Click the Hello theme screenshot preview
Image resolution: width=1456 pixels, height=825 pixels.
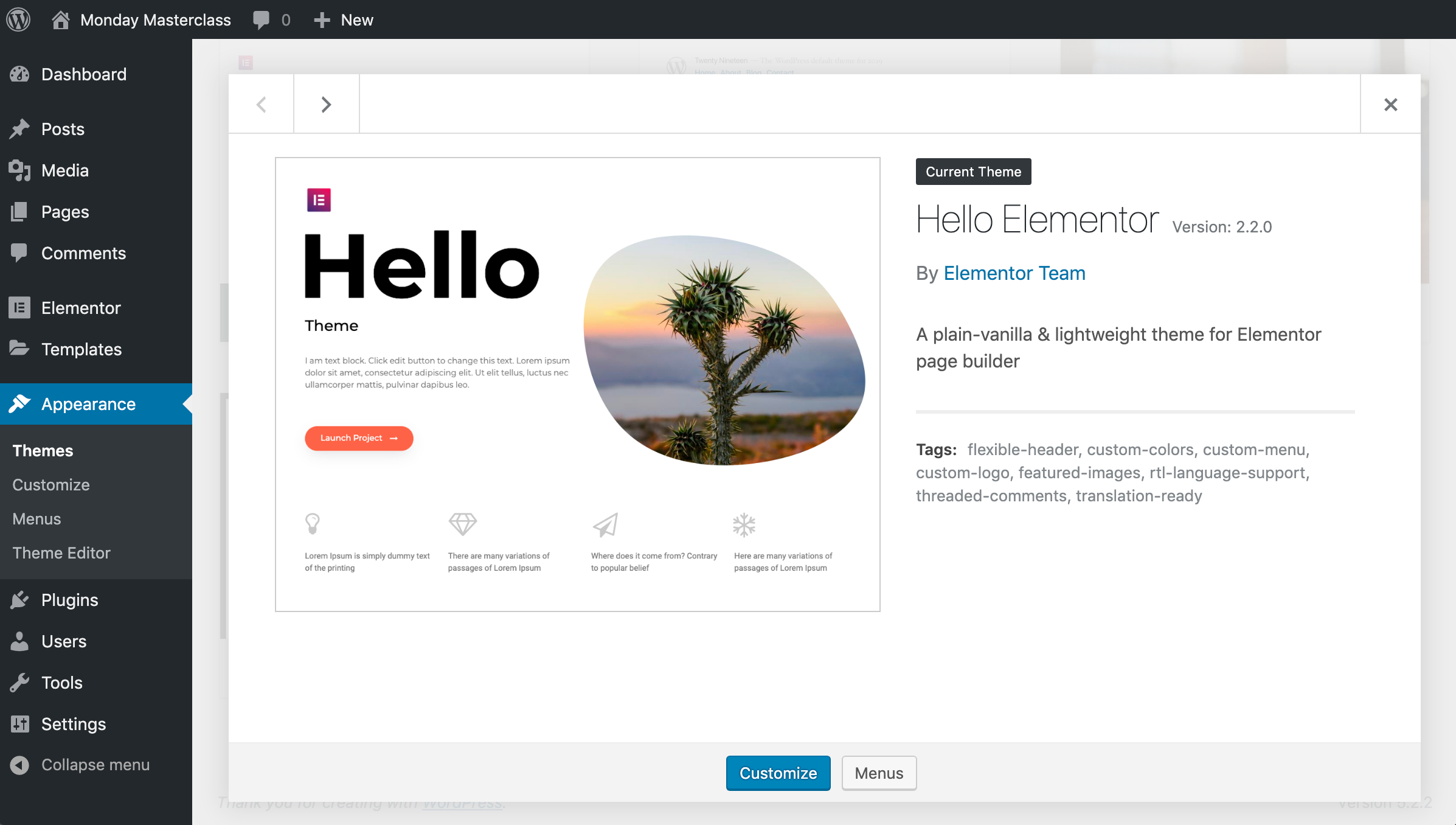(577, 385)
